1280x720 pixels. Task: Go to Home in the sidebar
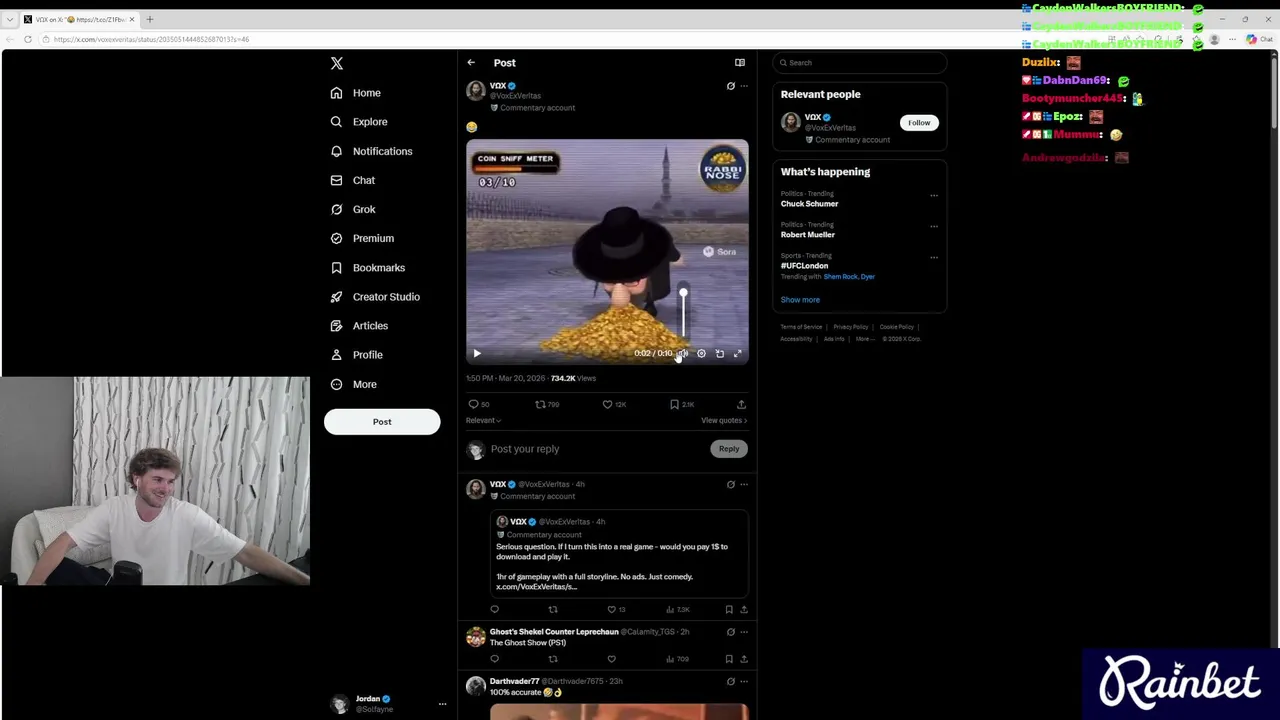356,93
